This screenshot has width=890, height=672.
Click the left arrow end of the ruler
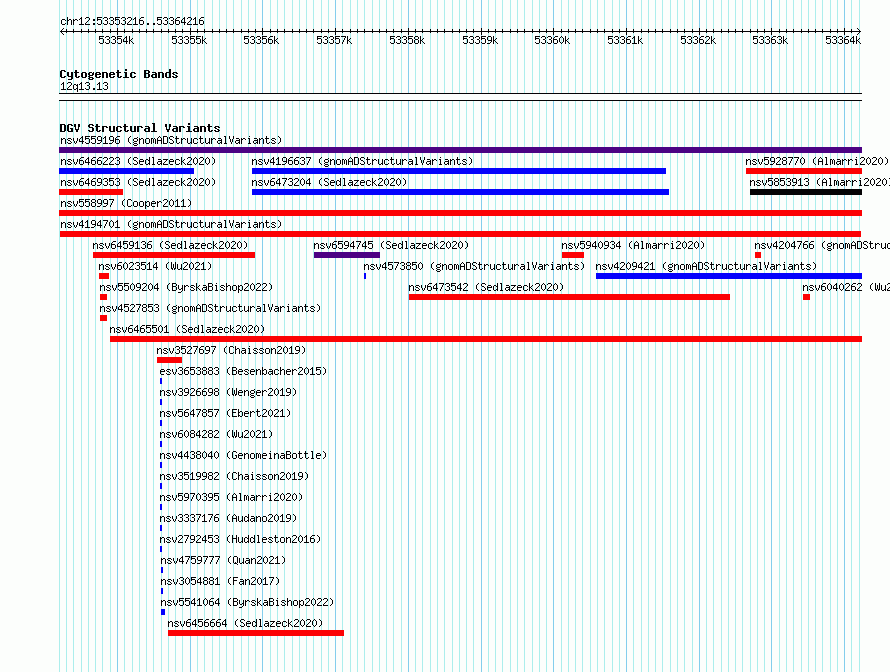click(62, 32)
